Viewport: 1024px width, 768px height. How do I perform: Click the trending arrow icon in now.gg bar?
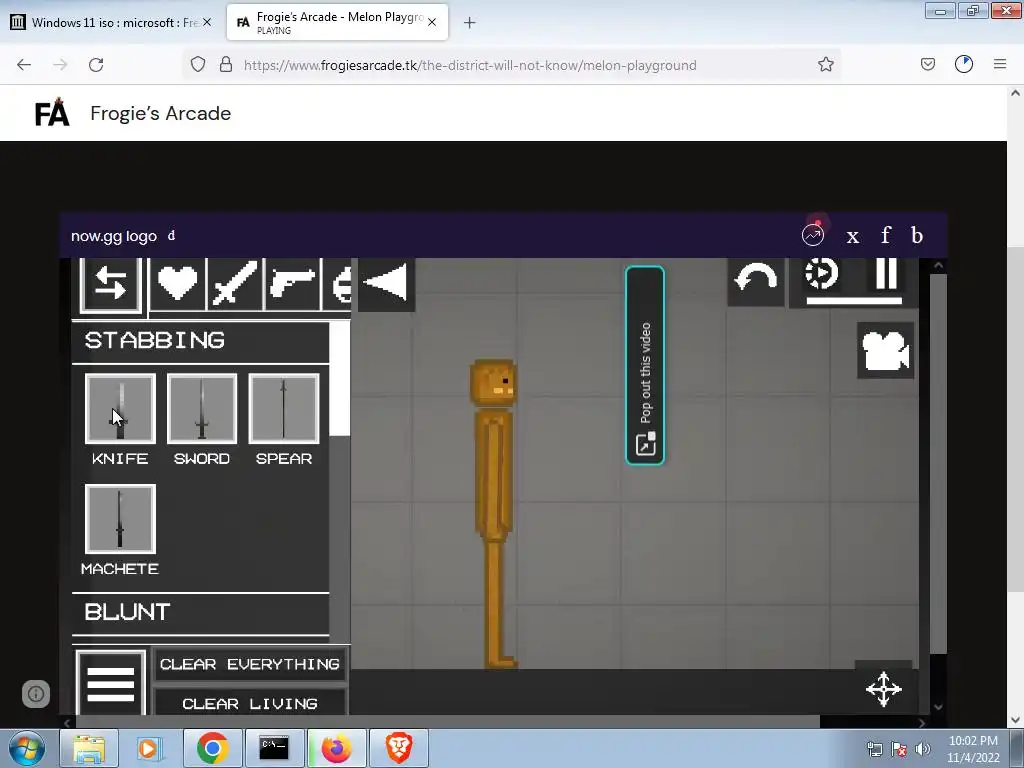tap(813, 235)
